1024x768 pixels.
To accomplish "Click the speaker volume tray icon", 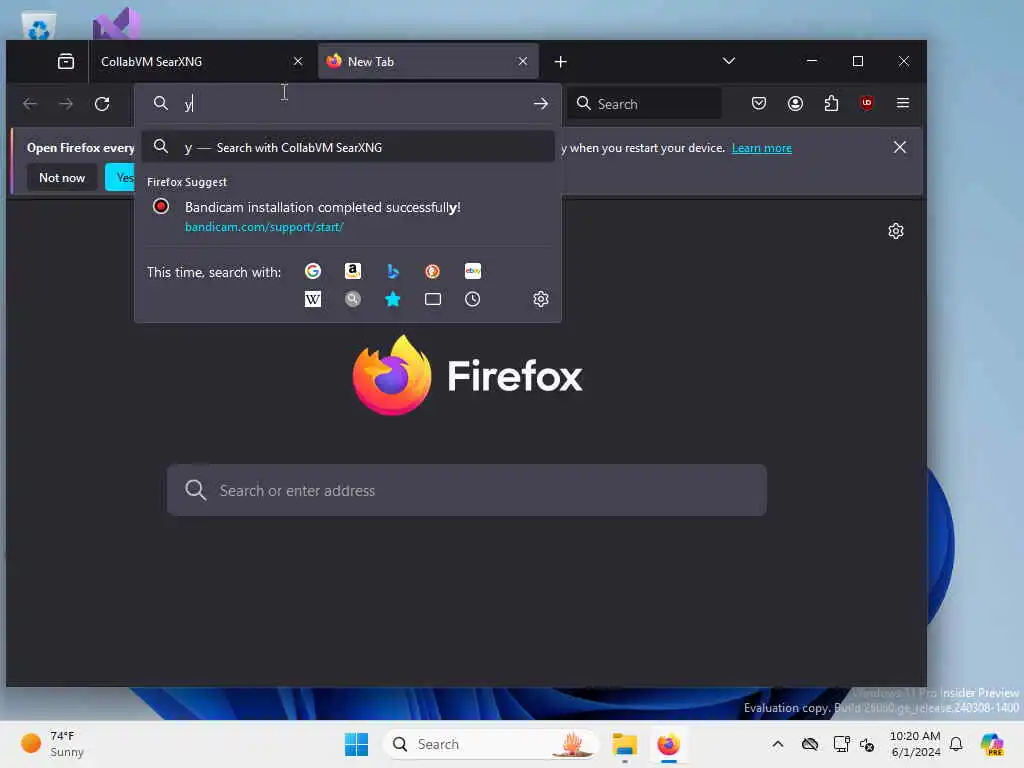I will point(867,744).
